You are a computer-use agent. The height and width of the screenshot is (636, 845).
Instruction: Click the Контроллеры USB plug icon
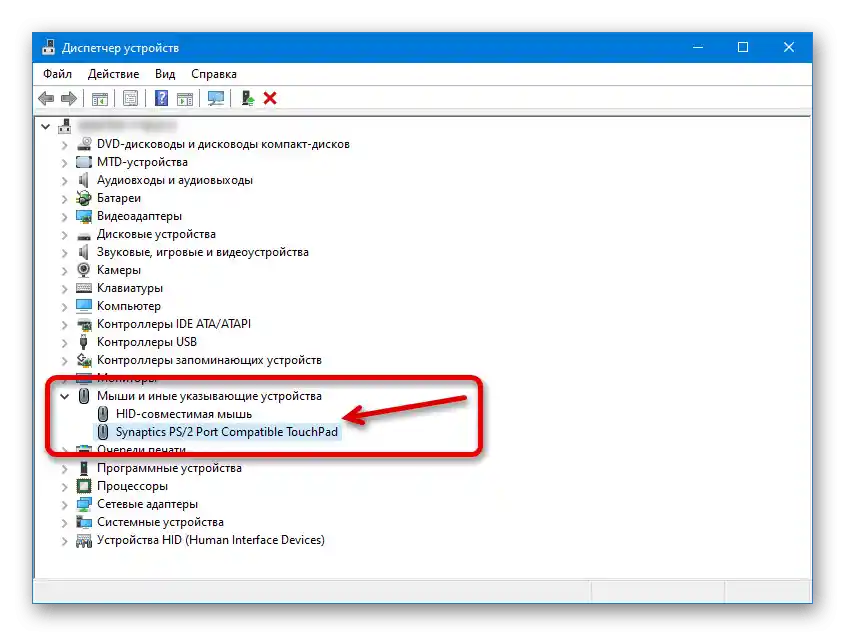coord(84,342)
